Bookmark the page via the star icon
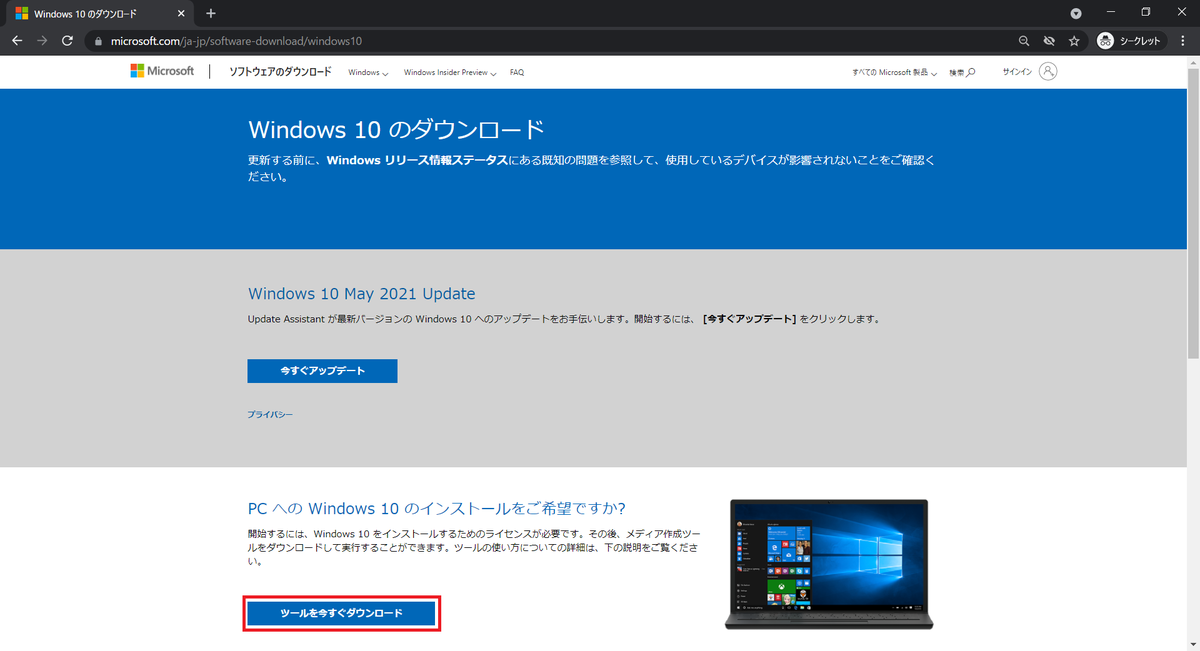Image resolution: width=1200 pixels, height=651 pixels. [1073, 41]
